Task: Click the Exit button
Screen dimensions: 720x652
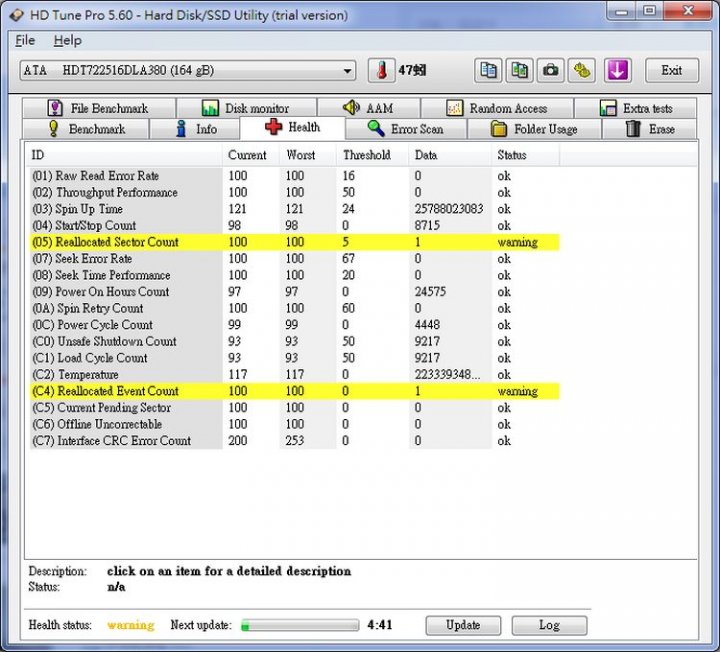Action: [672, 71]
